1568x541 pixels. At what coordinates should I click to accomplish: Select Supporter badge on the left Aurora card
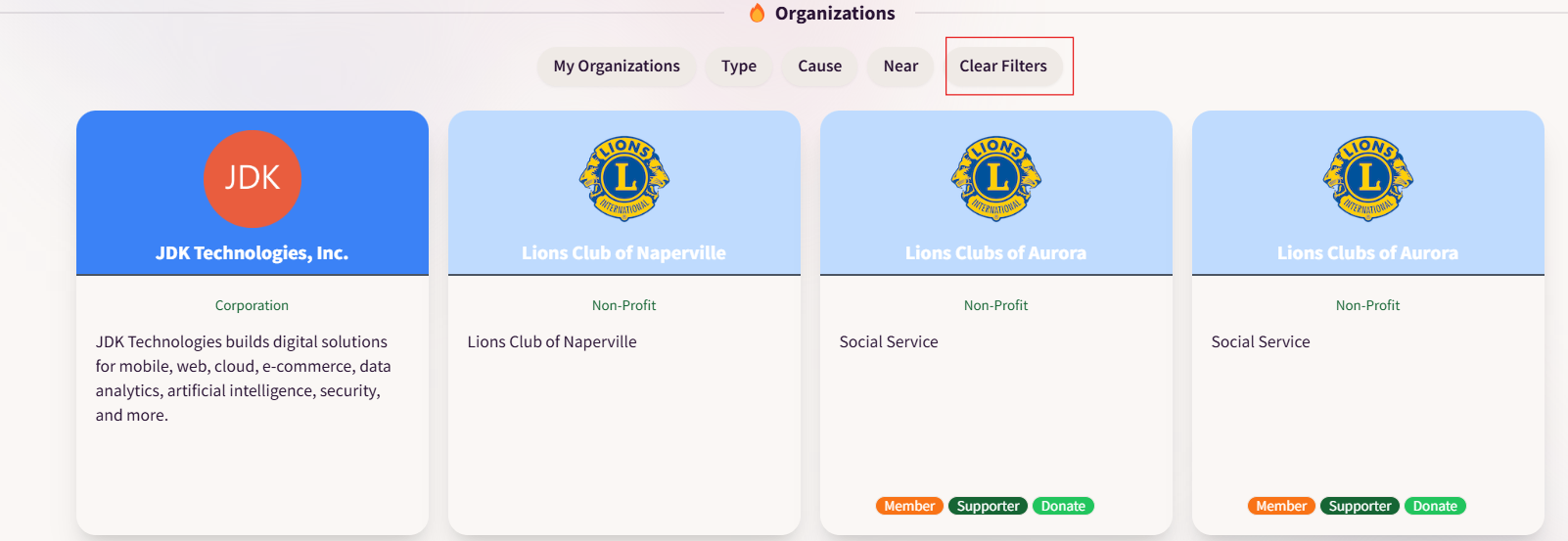point(987,506)
